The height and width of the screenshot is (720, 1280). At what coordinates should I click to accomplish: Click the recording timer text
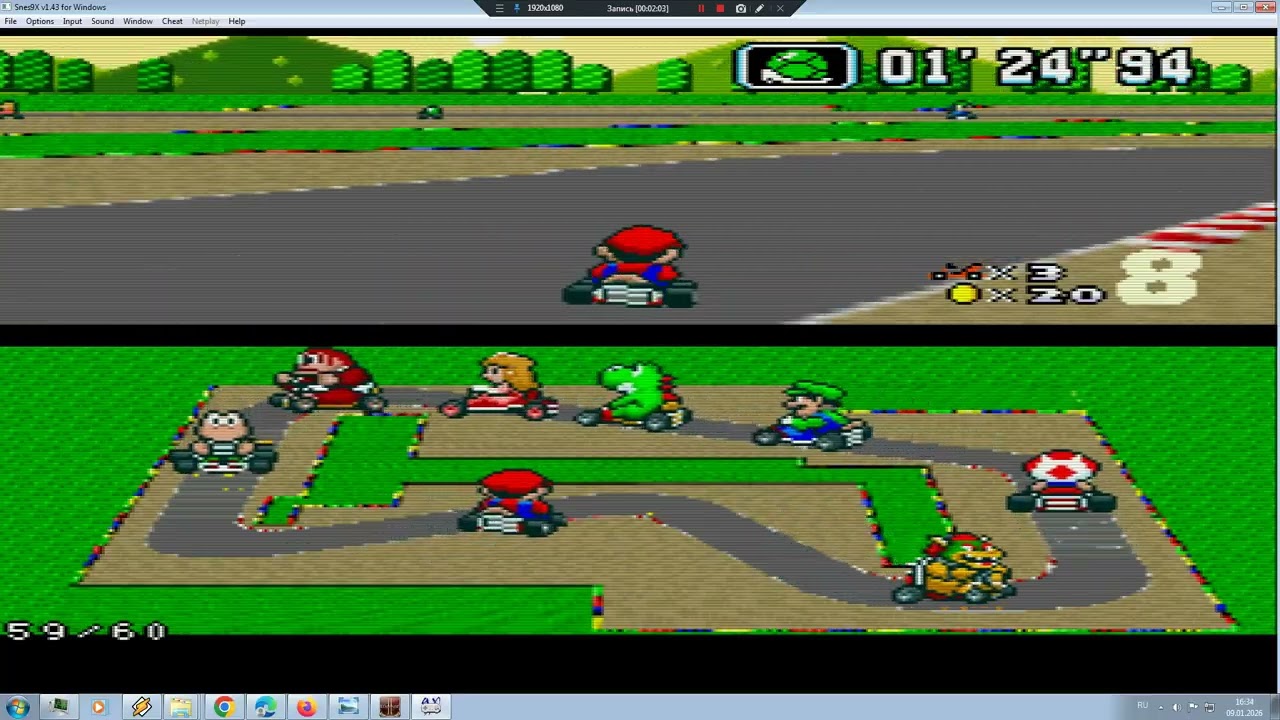(637, 8)
